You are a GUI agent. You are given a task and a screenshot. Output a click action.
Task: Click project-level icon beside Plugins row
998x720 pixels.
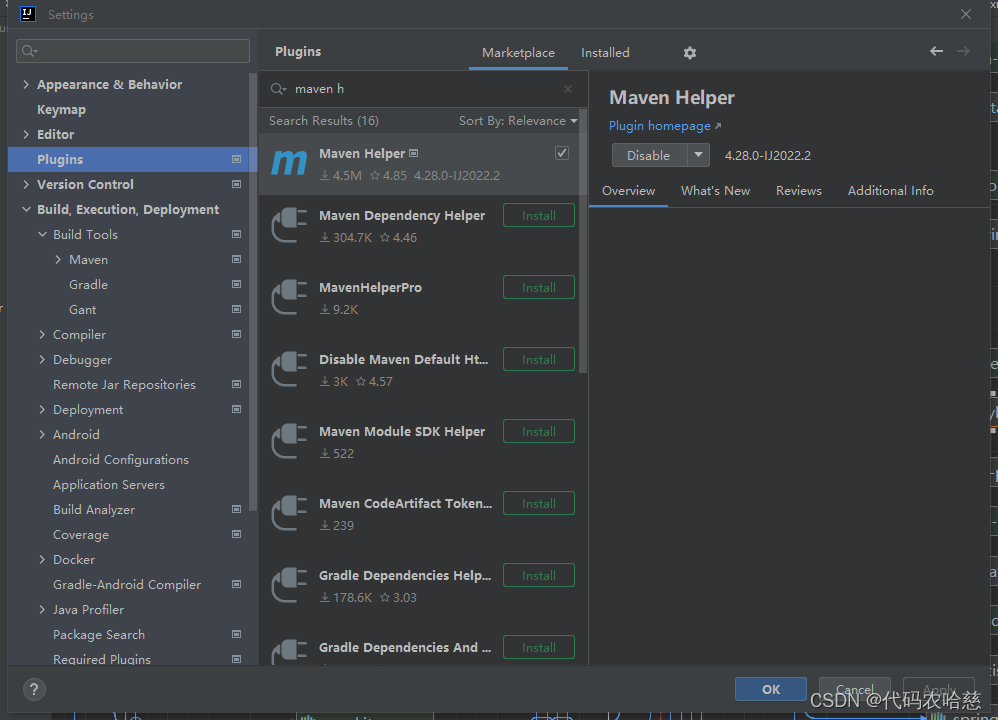pos(236,159)
